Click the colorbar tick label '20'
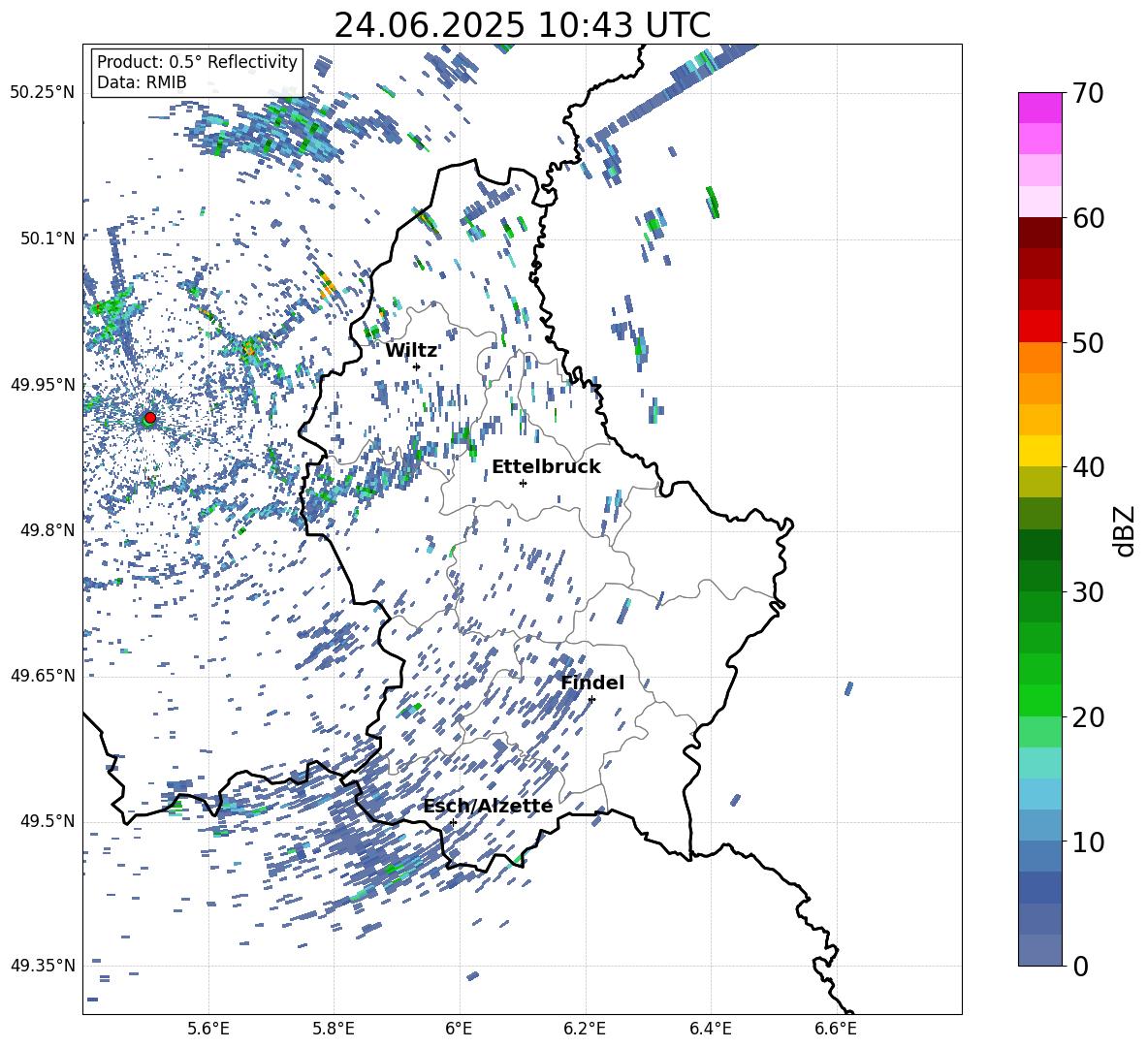This screenshot has width=1148, height=1048. [x=1087, y=717]
